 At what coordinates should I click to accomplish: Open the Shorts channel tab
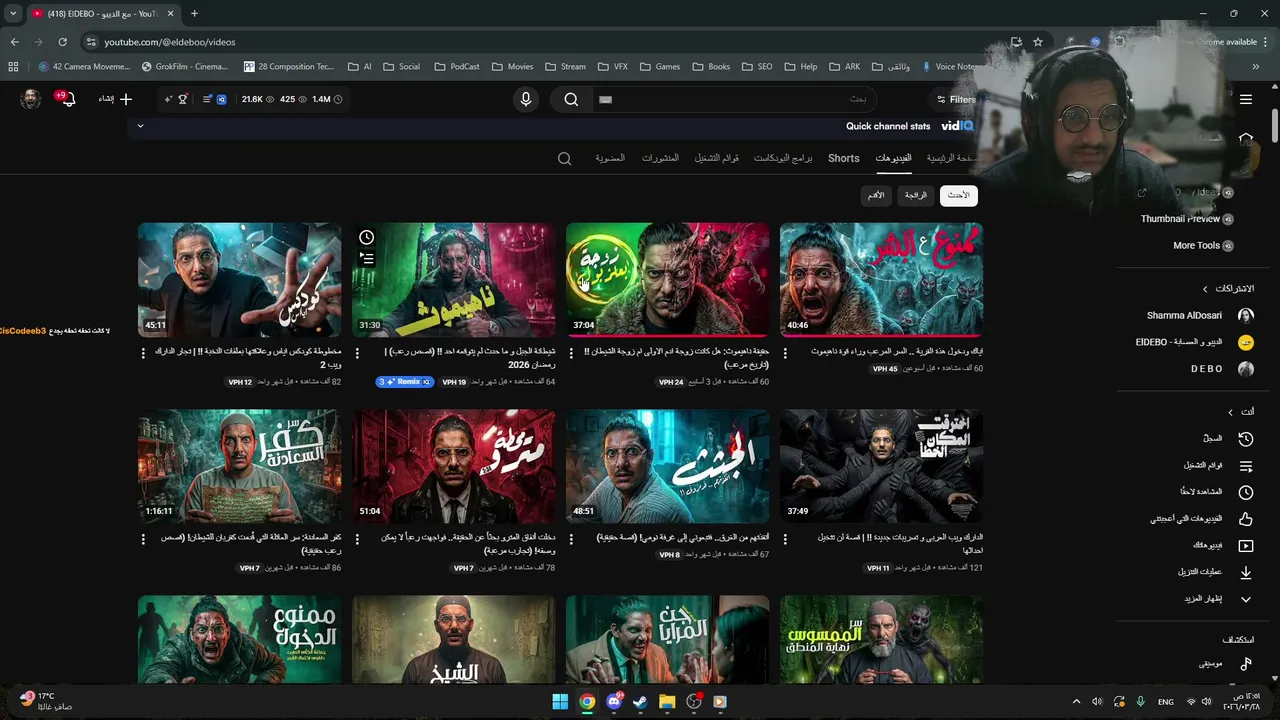(x=843, y=158)
